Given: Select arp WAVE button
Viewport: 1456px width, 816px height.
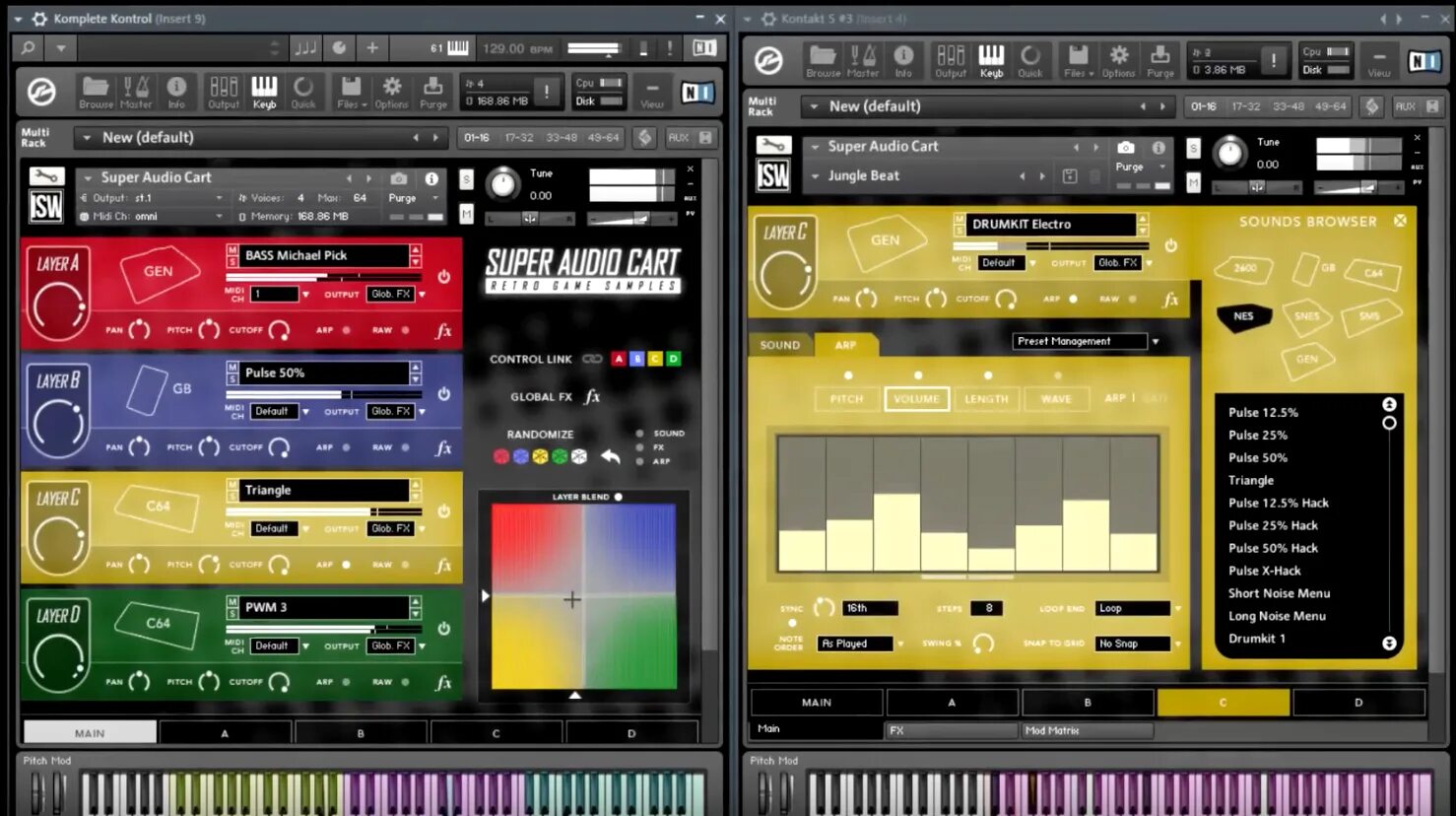Looking at the screenshot, I should (x=1056, y=399).
